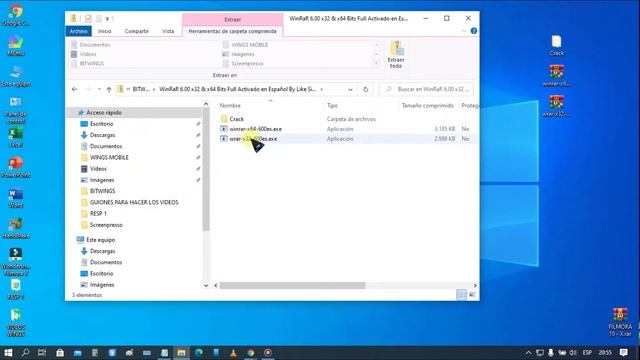Open Google Chrome desktop shortcut
Viewport: 640px width, 360px height.
click(x=16, y=16)
